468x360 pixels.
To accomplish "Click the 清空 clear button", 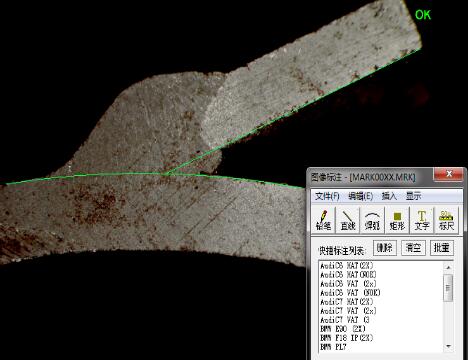I will [x=413, y=248].
